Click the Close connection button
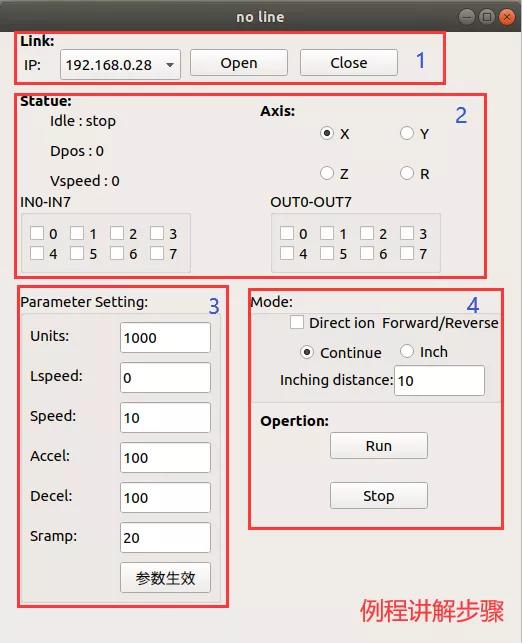This screenshot has height=643, width=522. [349, 63]
